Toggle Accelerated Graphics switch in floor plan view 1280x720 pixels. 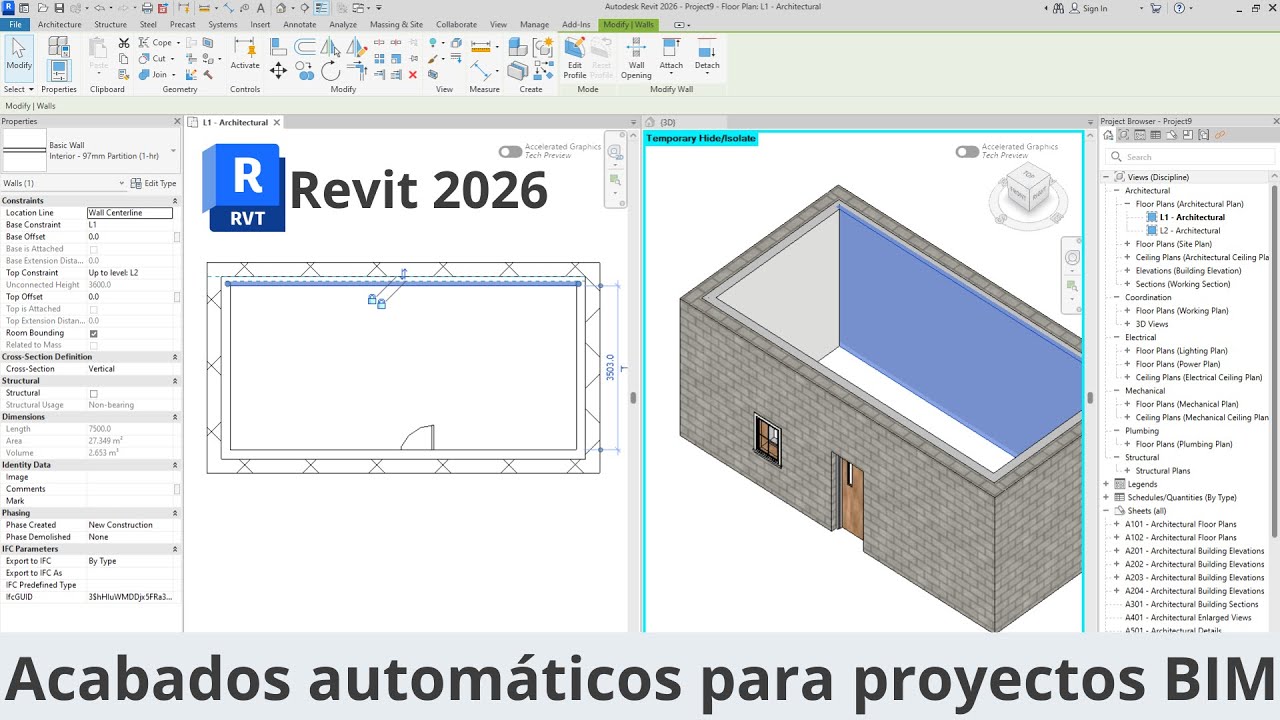[x=510, y=152]
